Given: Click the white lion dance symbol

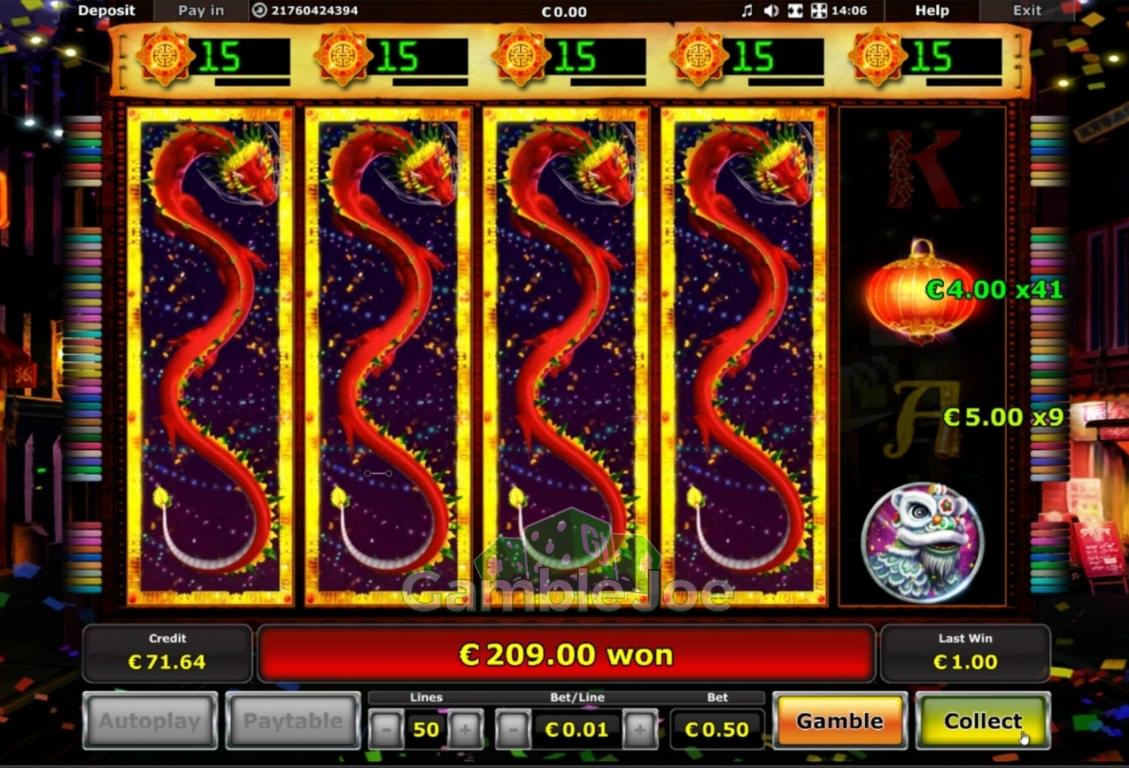Looking at the screenshot, I should (x=922, y=542).
